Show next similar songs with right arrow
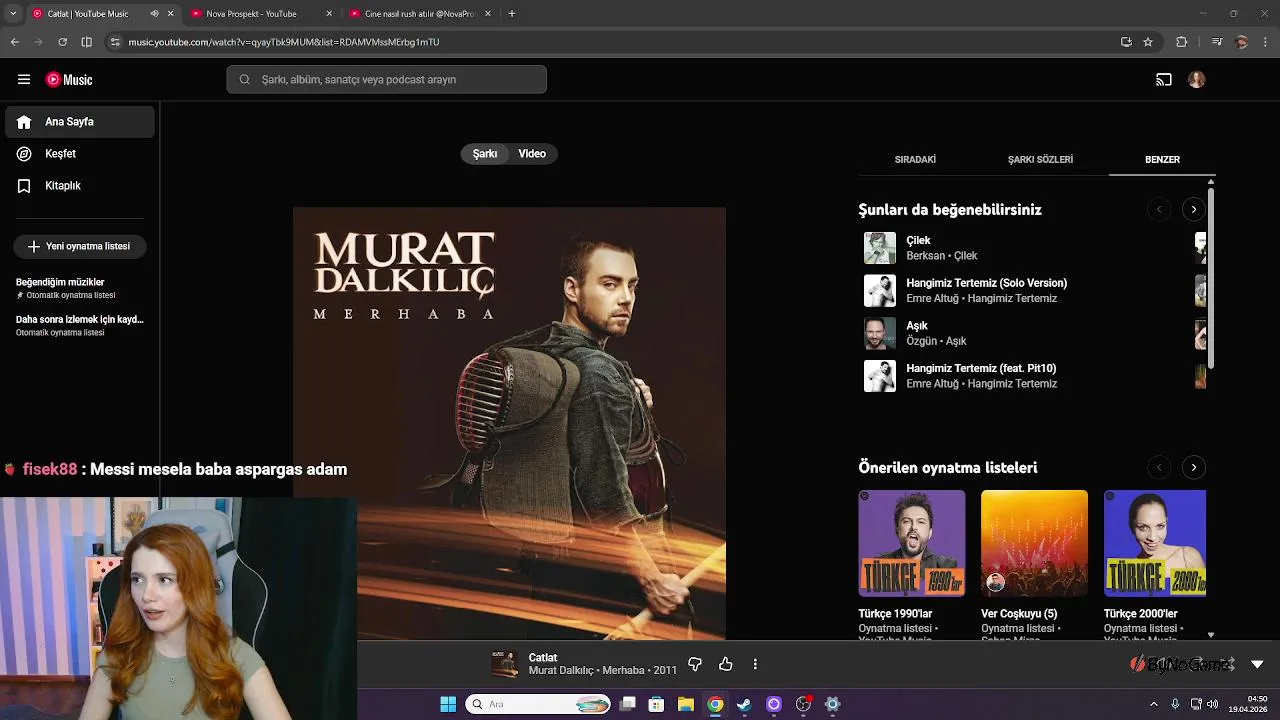Screen dimensions: 1280x720 (1193, 209)
